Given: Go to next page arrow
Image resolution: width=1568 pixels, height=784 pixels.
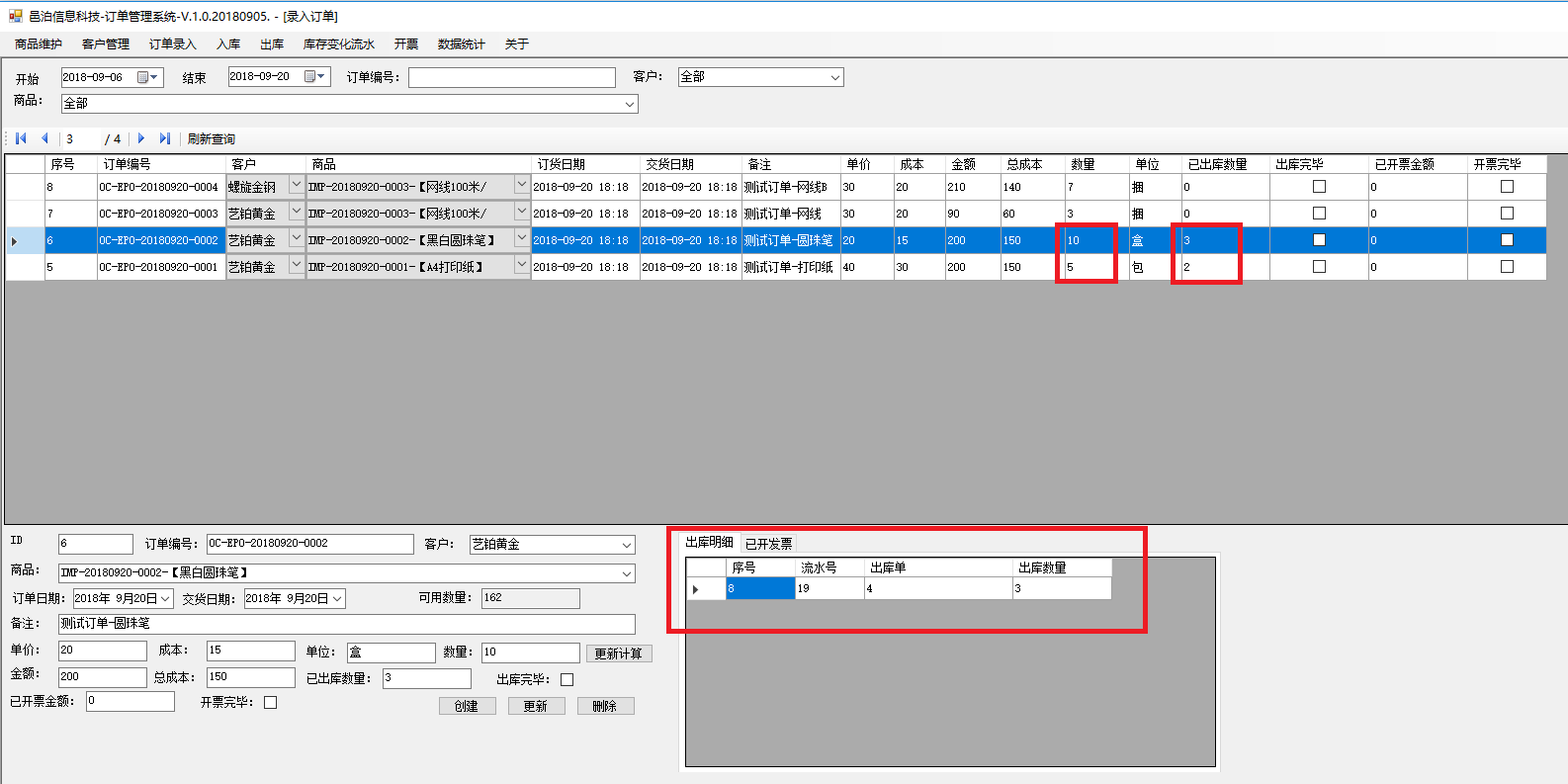Looking at the screenshot, I should click(x=141, y=138).
